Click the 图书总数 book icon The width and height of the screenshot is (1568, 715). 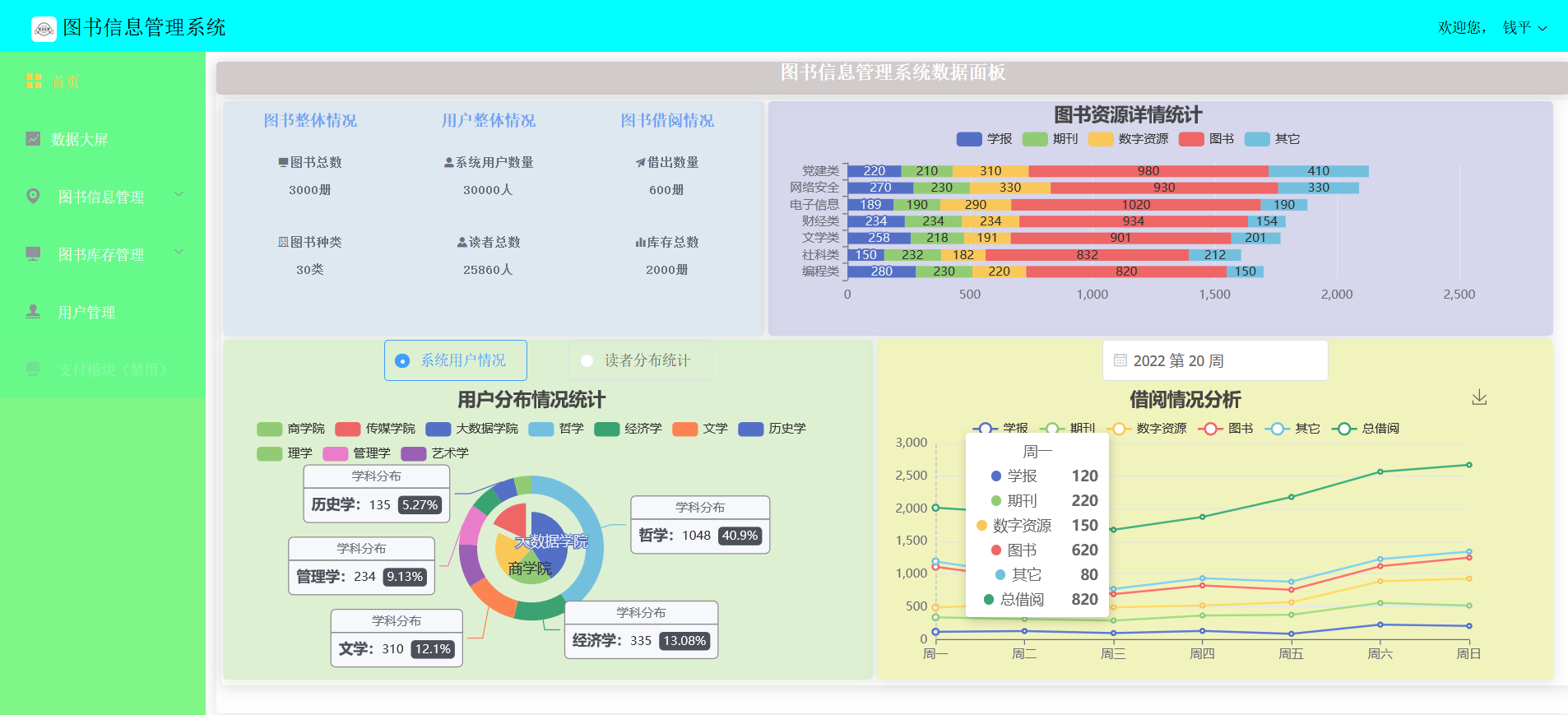pyautogui.click(x=283, y=162)
